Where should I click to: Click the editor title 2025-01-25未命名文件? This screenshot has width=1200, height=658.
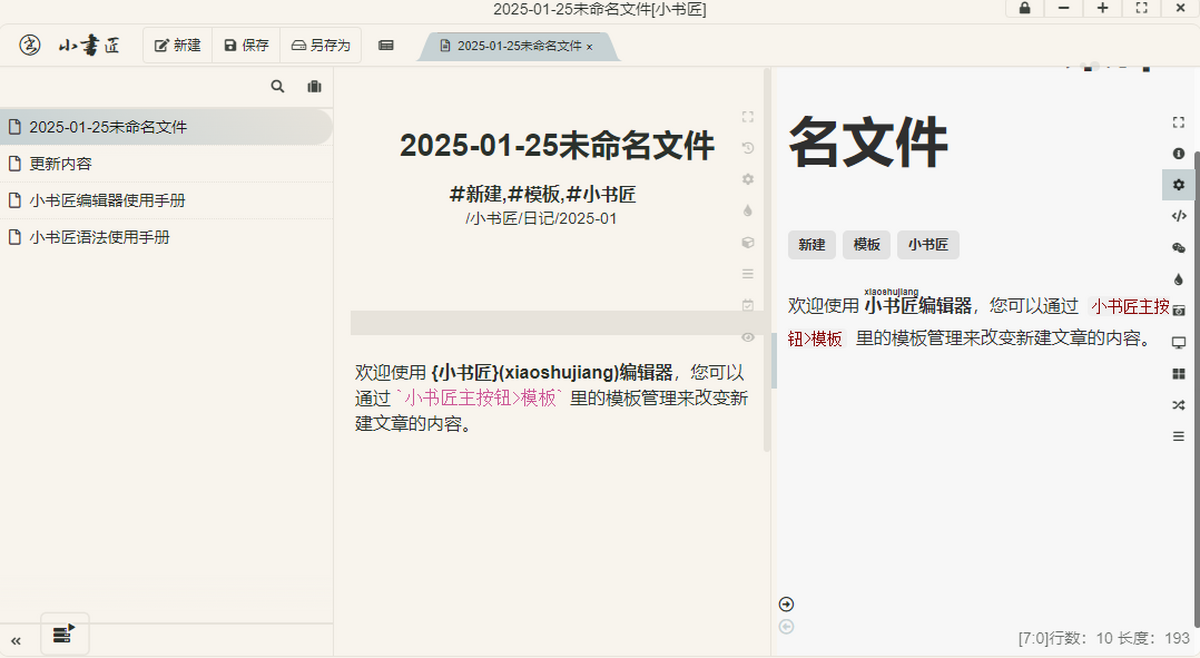pos(557,146)
